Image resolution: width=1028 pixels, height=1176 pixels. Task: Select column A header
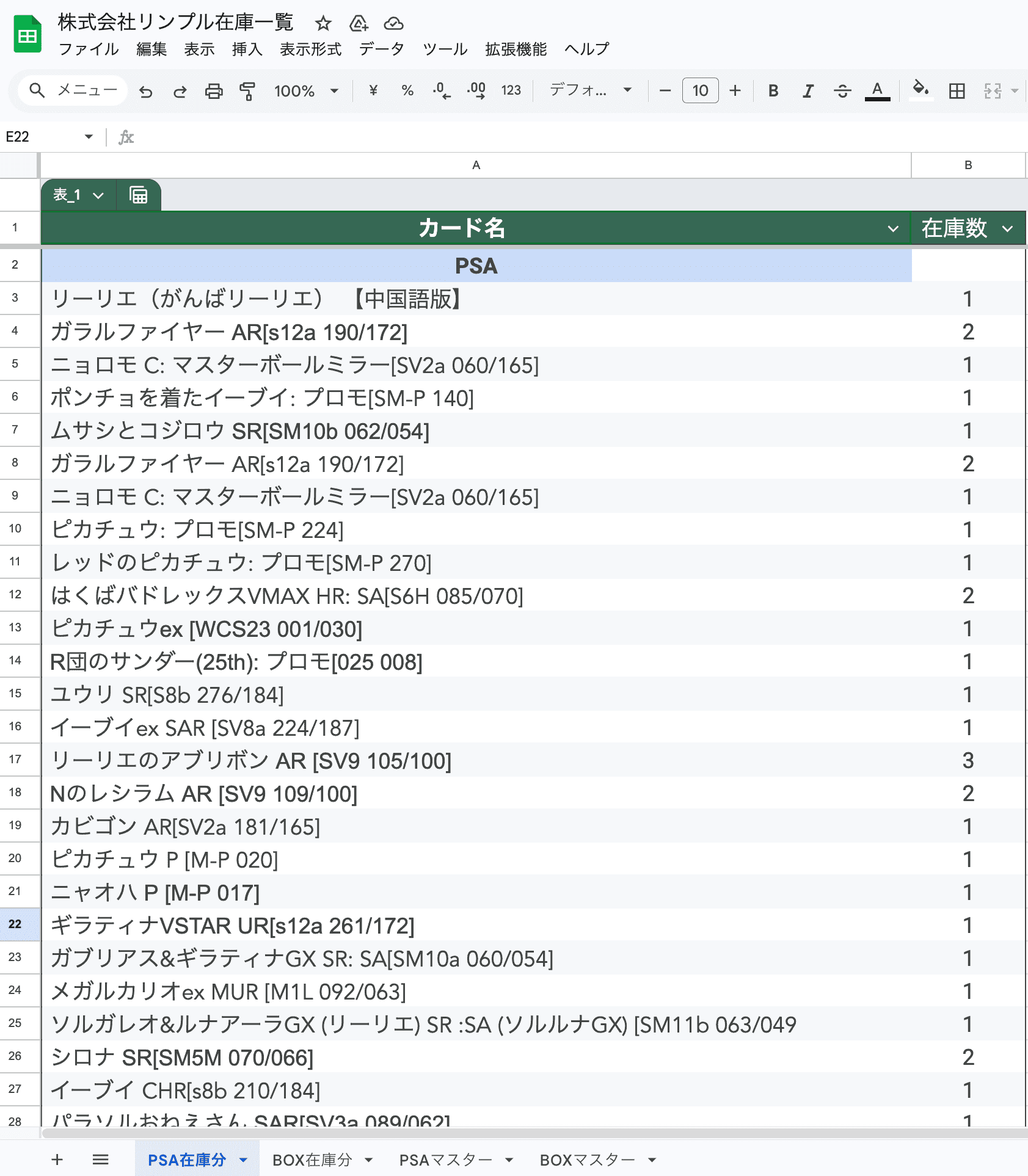476,165
